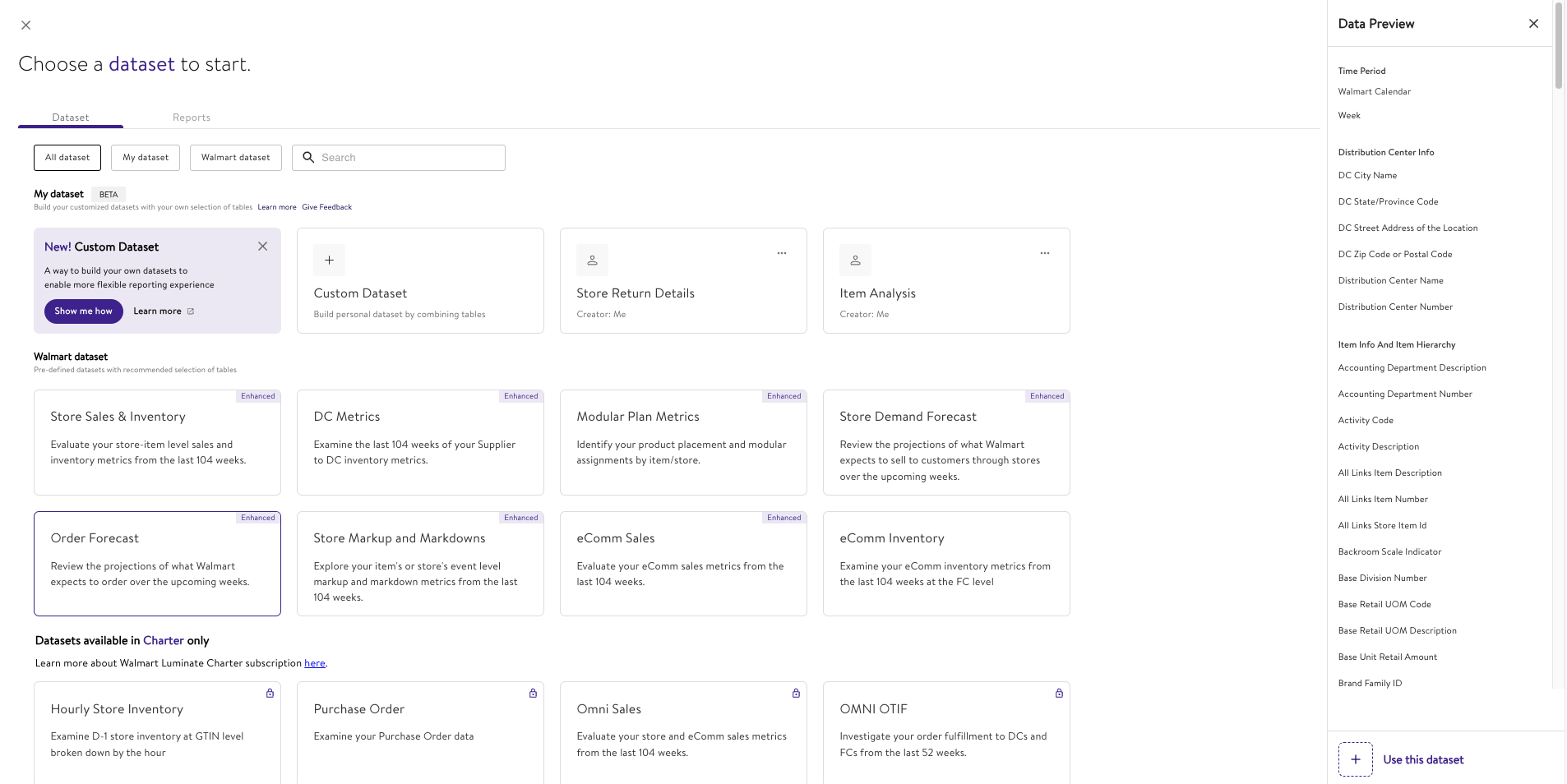Click the search magnifier icon
1567x784 pixels.
308,157
